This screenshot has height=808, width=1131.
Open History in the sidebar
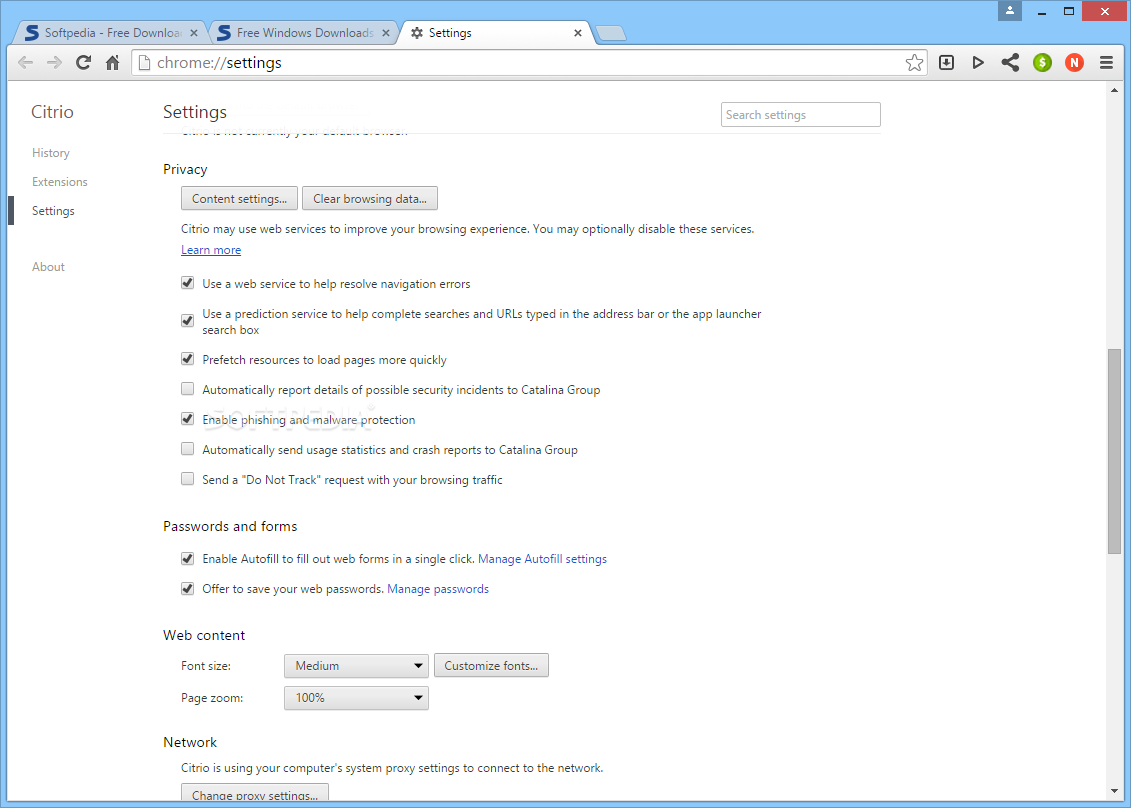pos(50,153)
